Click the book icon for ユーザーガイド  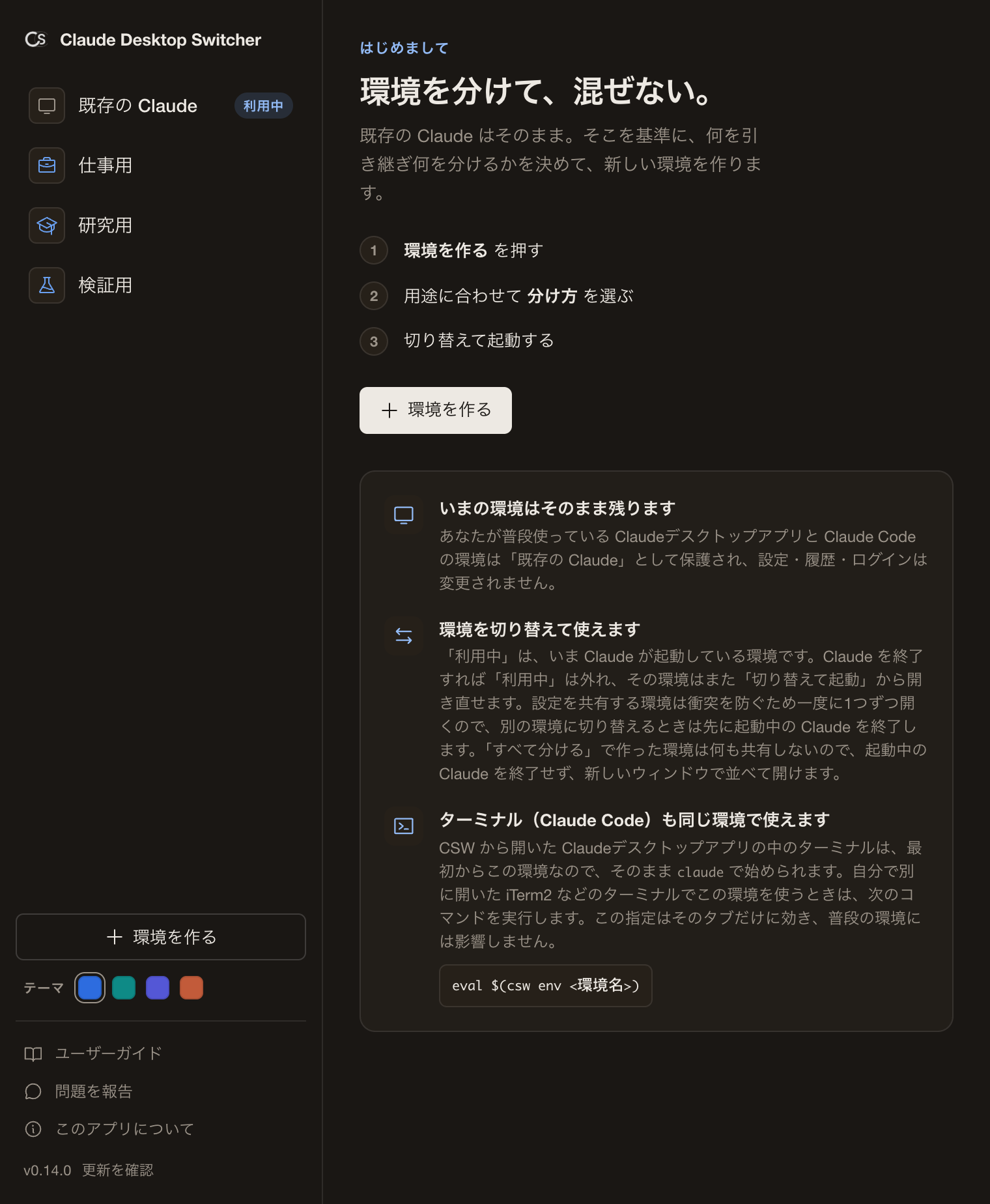(33, 1054)
